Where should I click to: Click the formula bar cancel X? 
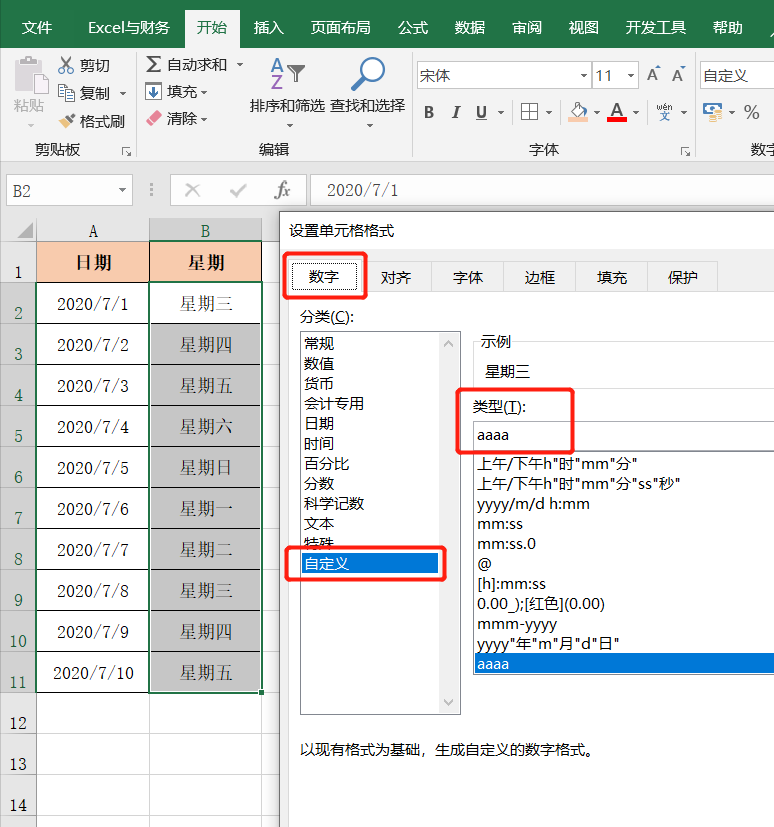click(192, 190)
